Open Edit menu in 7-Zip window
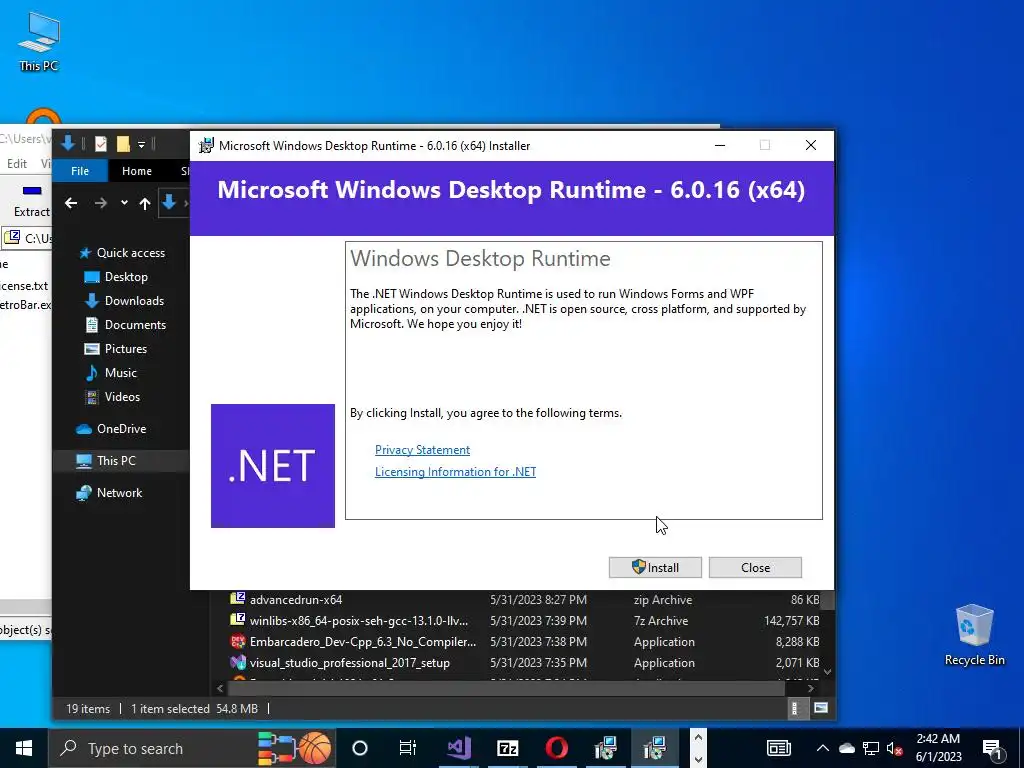The image size is (1024, 768). (17, 163)
